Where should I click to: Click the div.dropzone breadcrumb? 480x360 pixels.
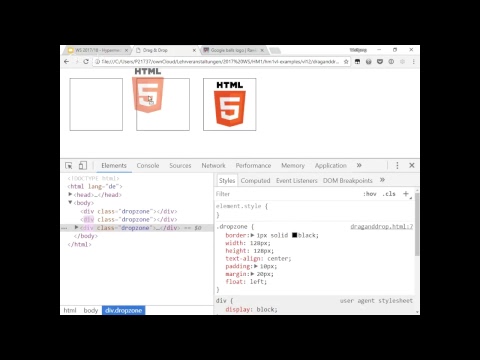[124, 310]
